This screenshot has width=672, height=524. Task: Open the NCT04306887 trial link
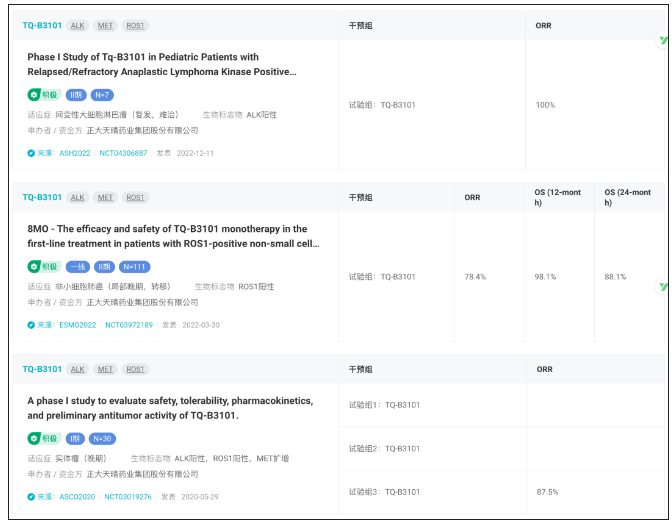pyautogui.click(x=123, y=153)
